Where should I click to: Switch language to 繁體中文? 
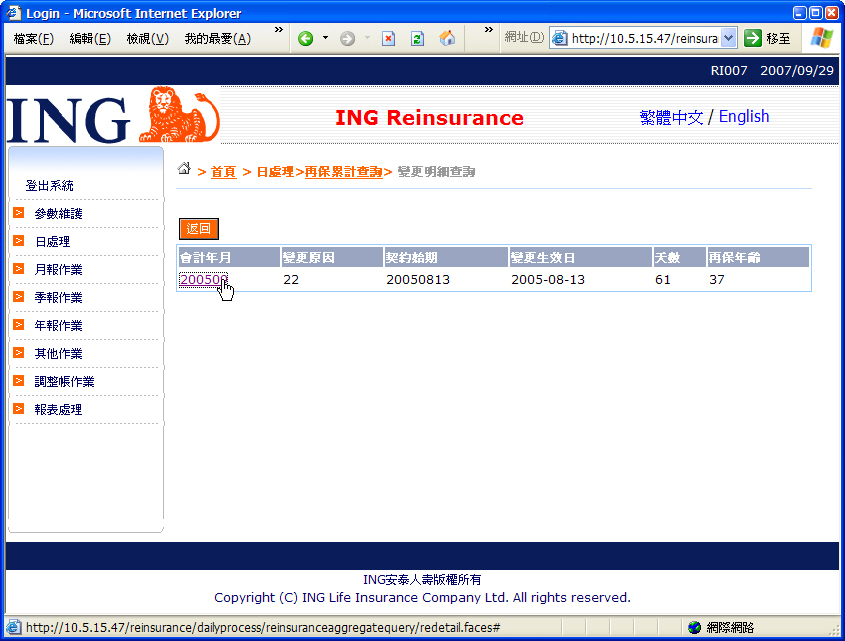[671, 117]
